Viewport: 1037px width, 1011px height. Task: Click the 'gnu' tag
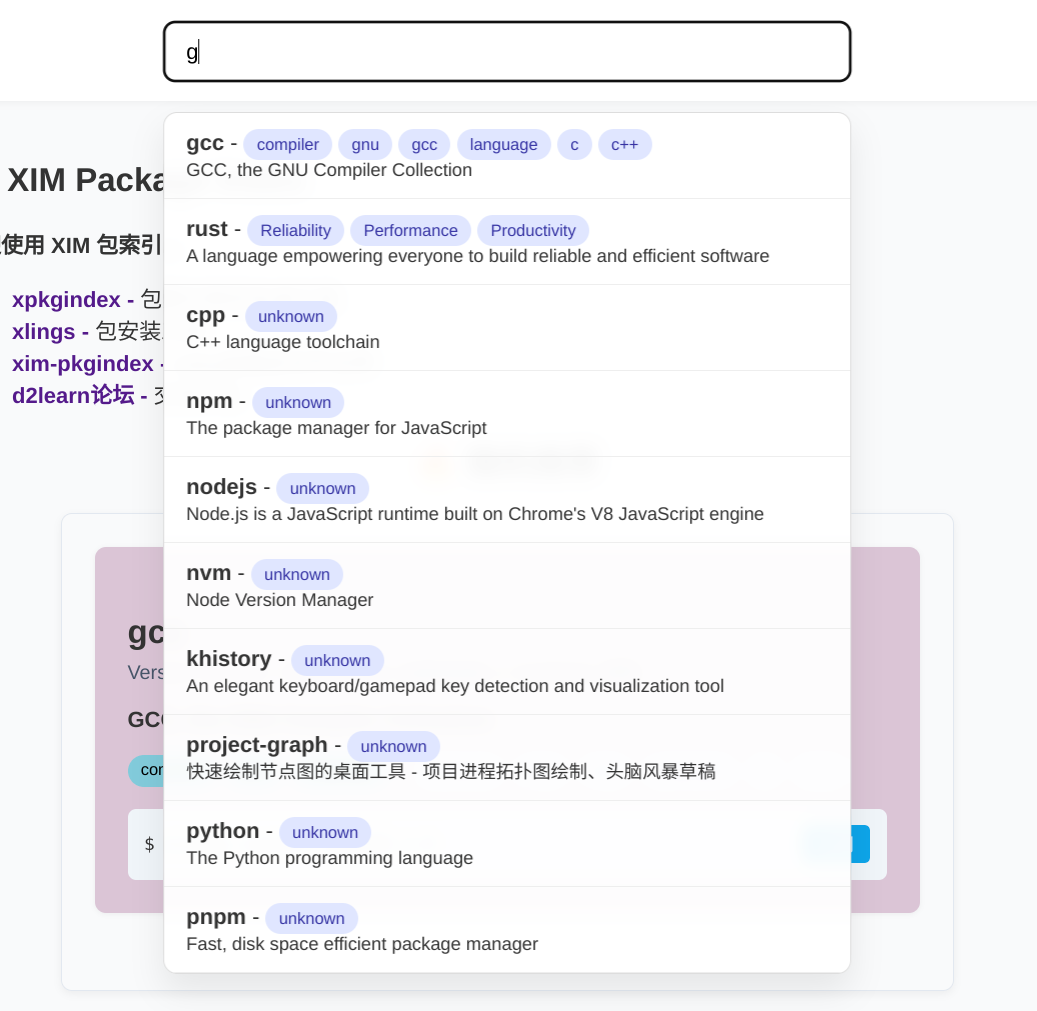pos(365,144)
